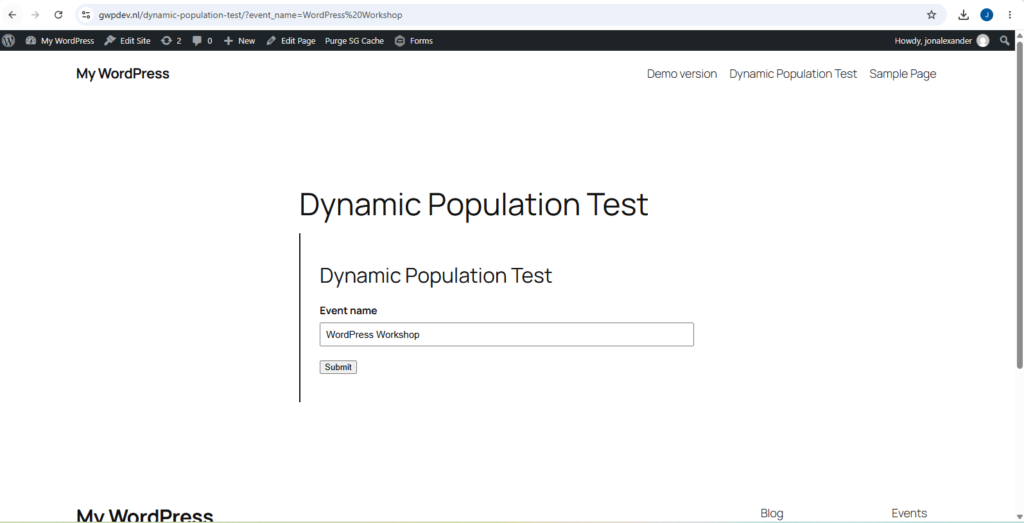
Task: Open the Howdy, jonalexander account menu
Action: click(x=941, y=40)
